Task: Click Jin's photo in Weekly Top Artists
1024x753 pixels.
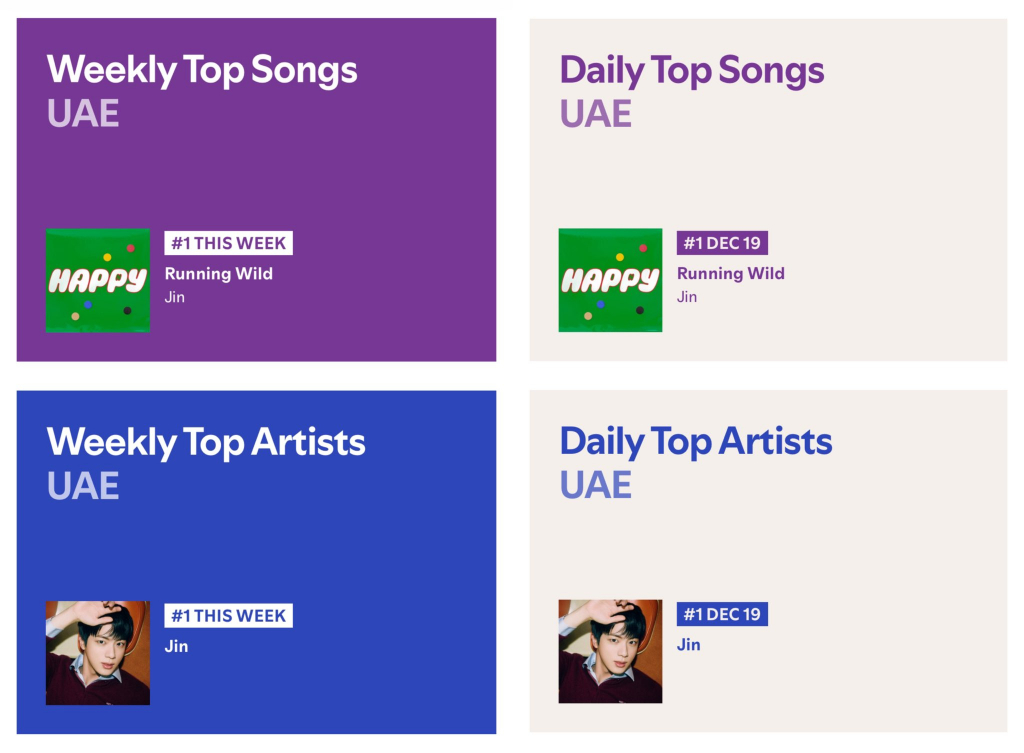Action: click(x=98, y=652)
